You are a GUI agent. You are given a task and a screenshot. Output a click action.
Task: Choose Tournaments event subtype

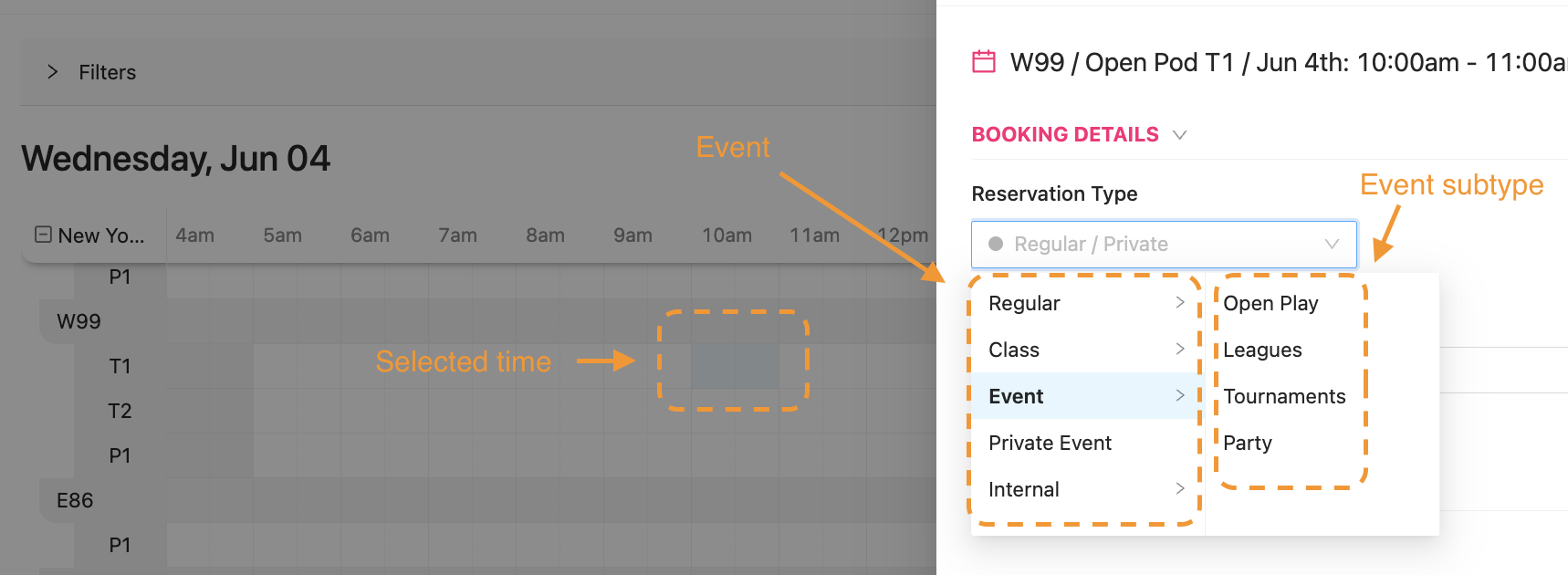(x=1284, y=396)
